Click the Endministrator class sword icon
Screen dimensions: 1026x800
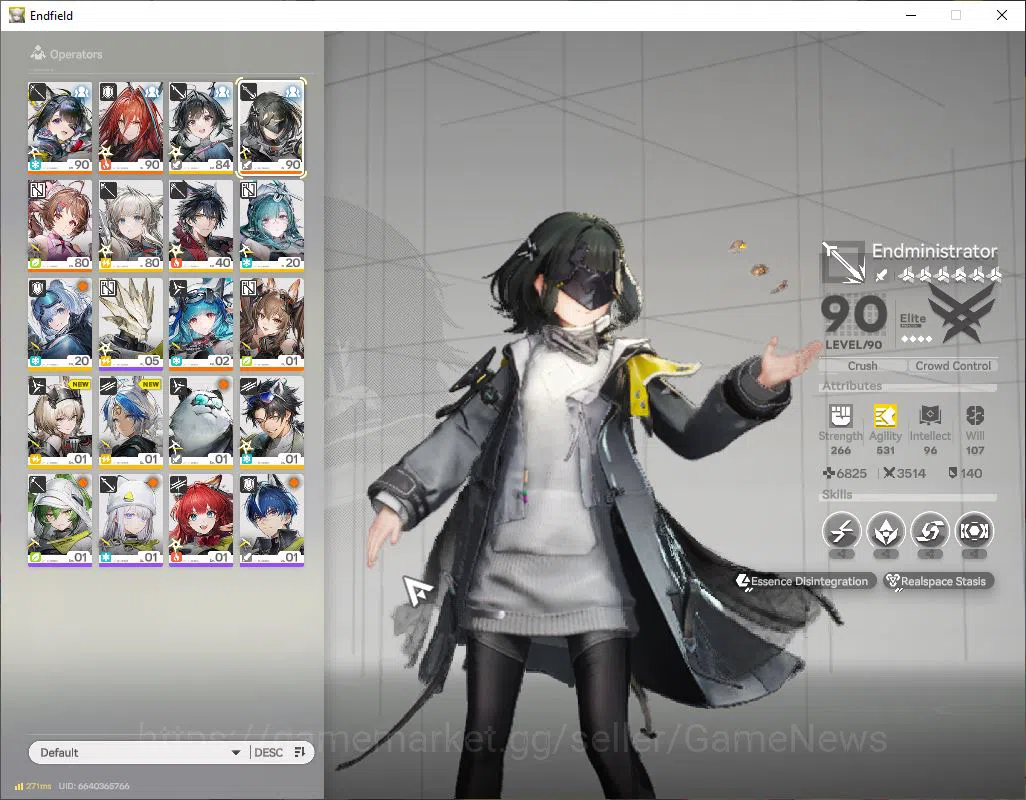[x=843, y=262]
